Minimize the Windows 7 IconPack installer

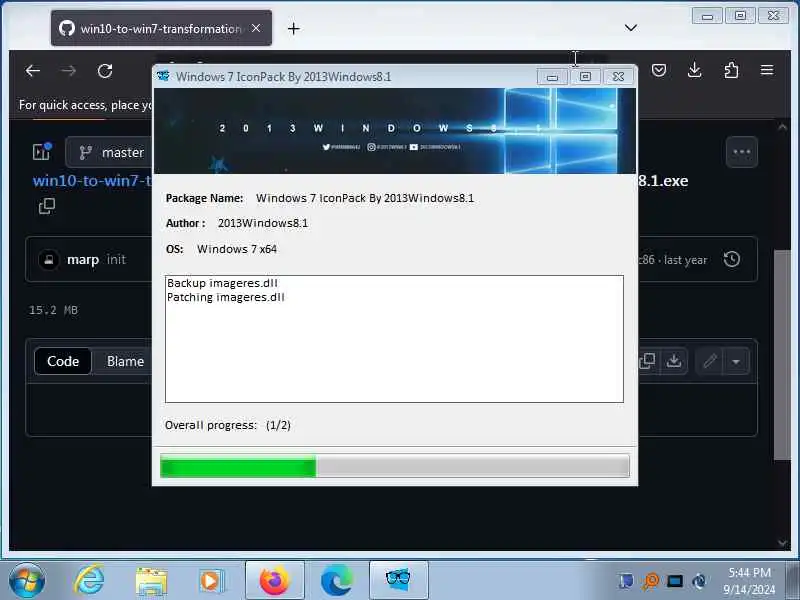click(x=552, y=77)
